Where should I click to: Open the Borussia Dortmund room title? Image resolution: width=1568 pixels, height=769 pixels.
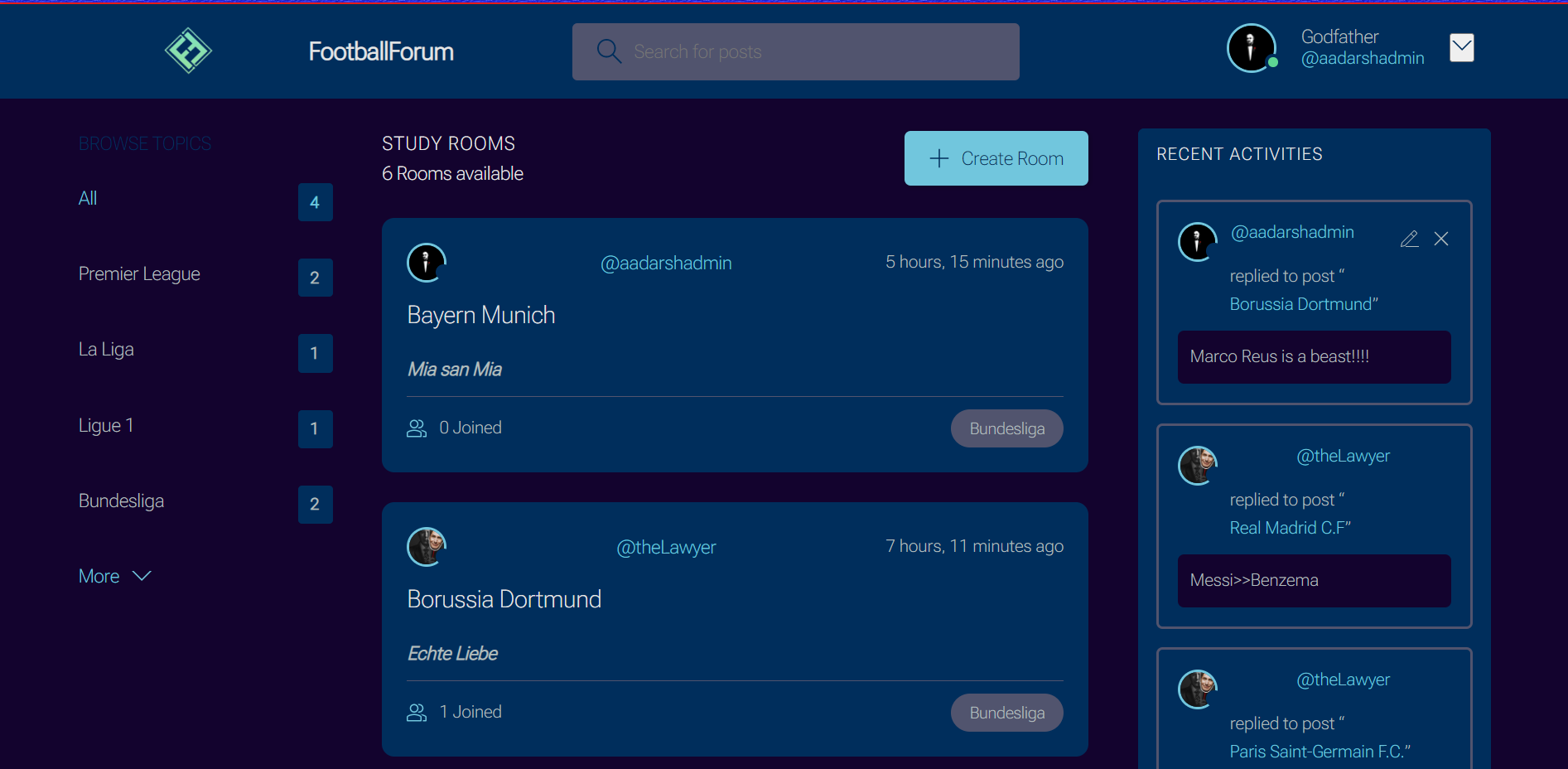(504, 599)
